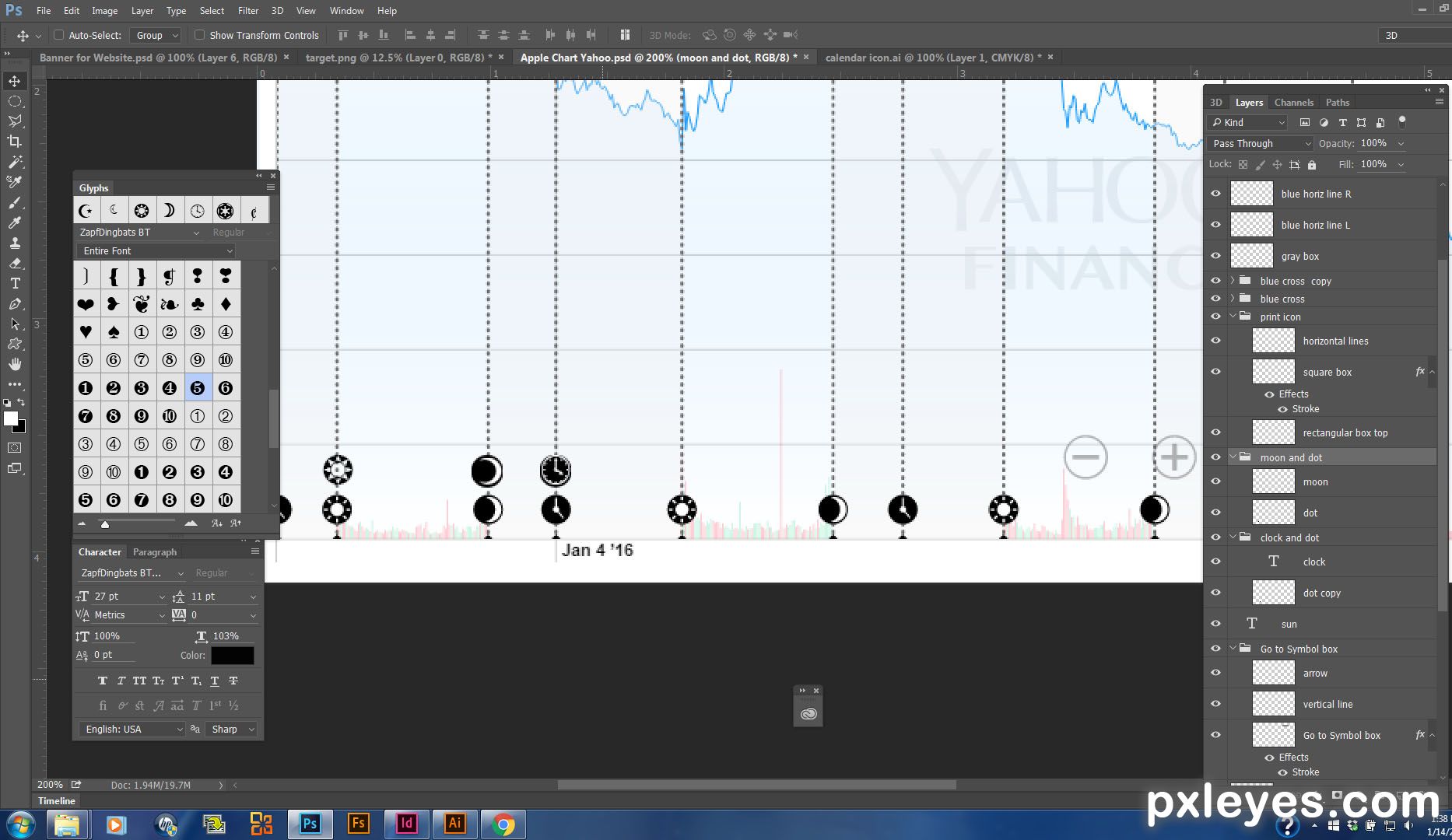Open the Timeline panel
Image resolution: width=1452 pixels, height=840 pixels.
coord(57,801)
